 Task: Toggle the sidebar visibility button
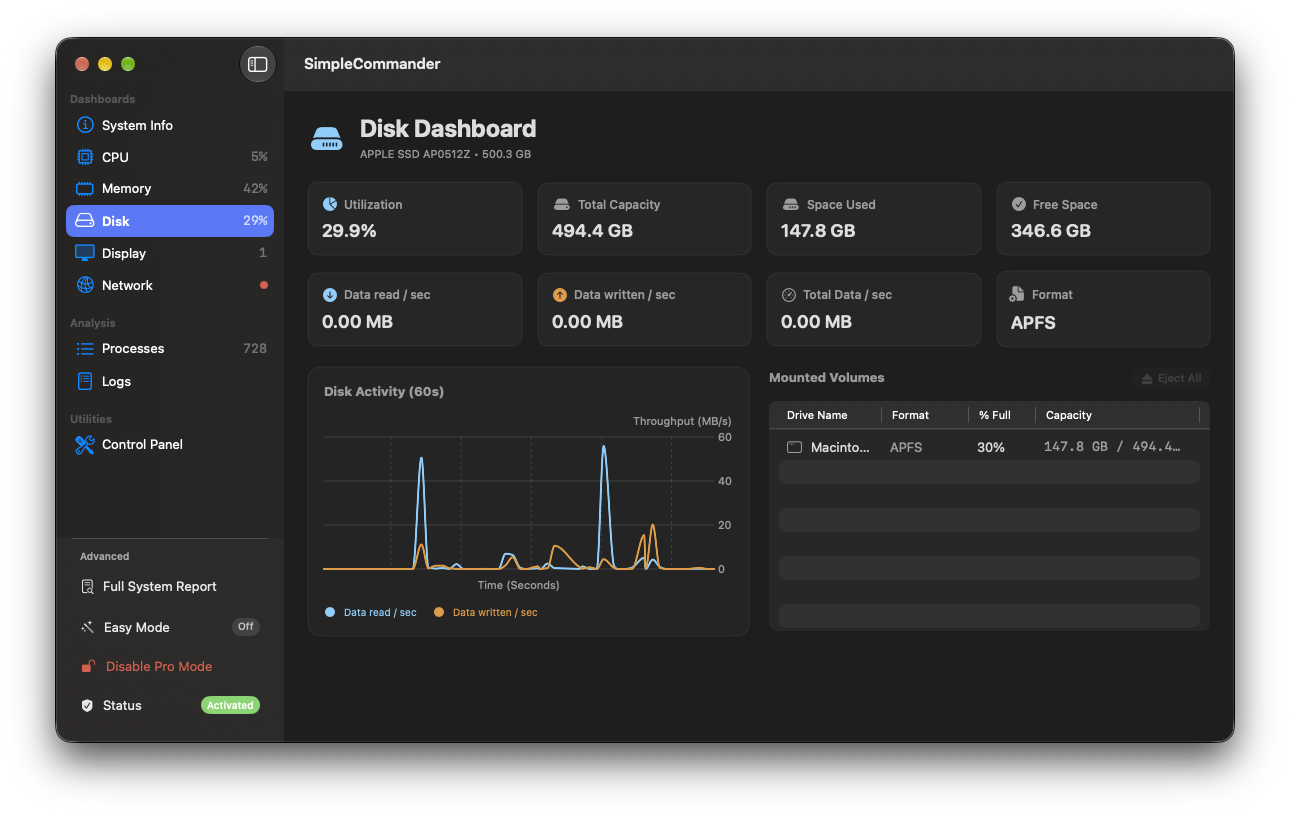[x=257, y=64]
